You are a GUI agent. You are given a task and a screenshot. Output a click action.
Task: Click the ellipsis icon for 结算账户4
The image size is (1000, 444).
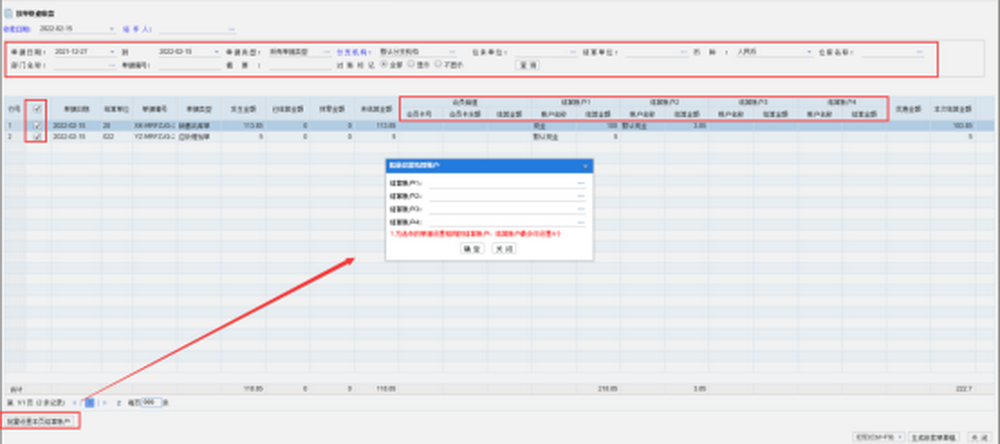coord(581,223)
